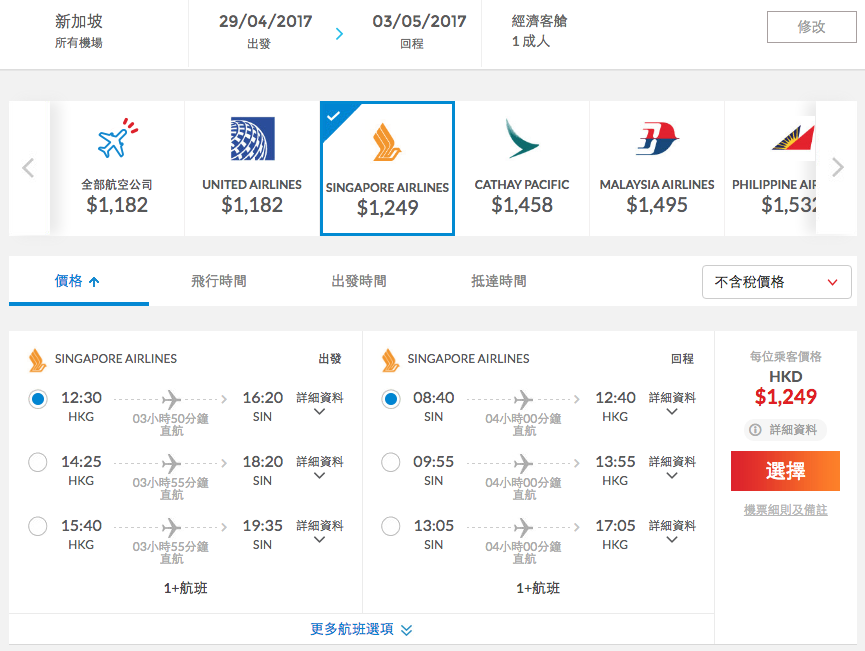Screen dimensions: 865x651
Task: Sort results by 飛行時間 tab
Action: pos(218,281)
